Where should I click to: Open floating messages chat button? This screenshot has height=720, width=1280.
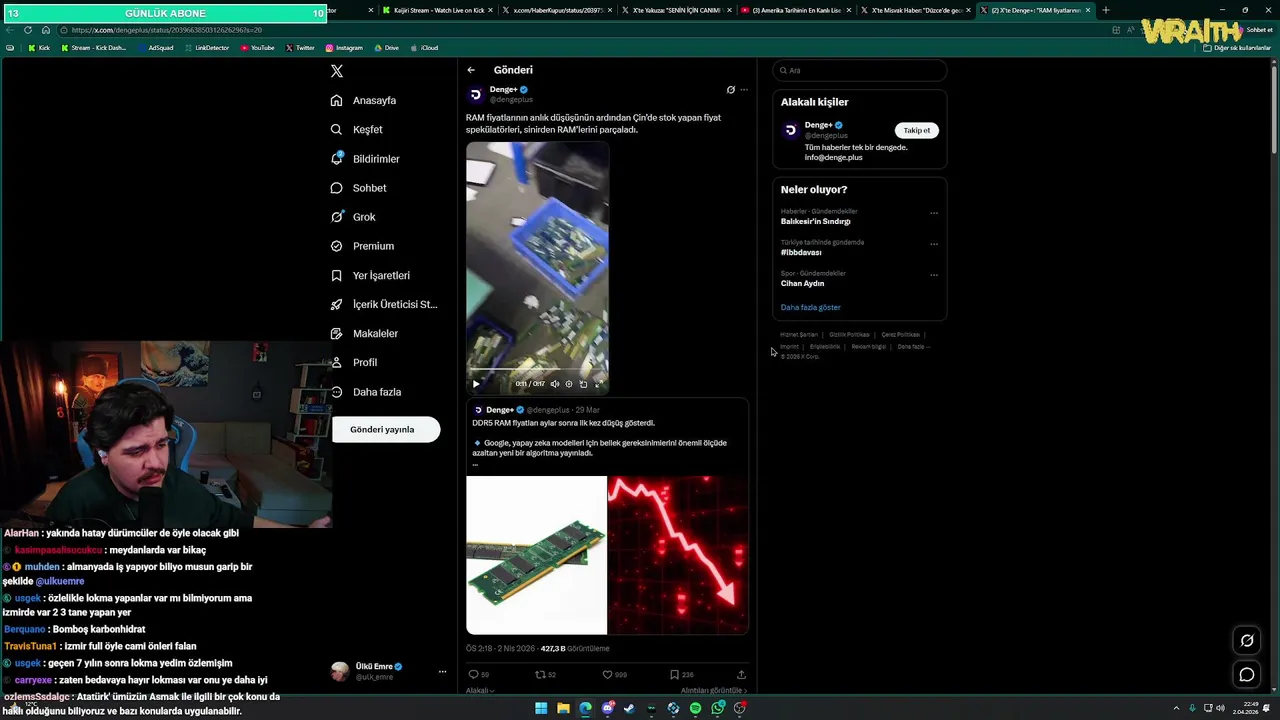[1247, 675]
